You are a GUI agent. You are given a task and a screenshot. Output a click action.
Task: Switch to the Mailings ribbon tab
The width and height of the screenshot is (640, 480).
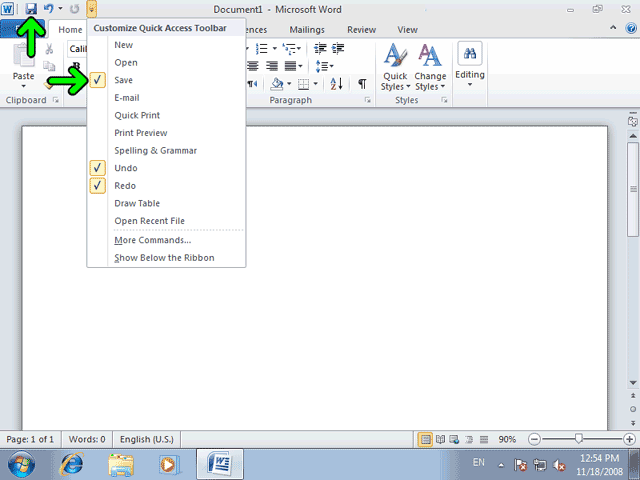[307, 29]
